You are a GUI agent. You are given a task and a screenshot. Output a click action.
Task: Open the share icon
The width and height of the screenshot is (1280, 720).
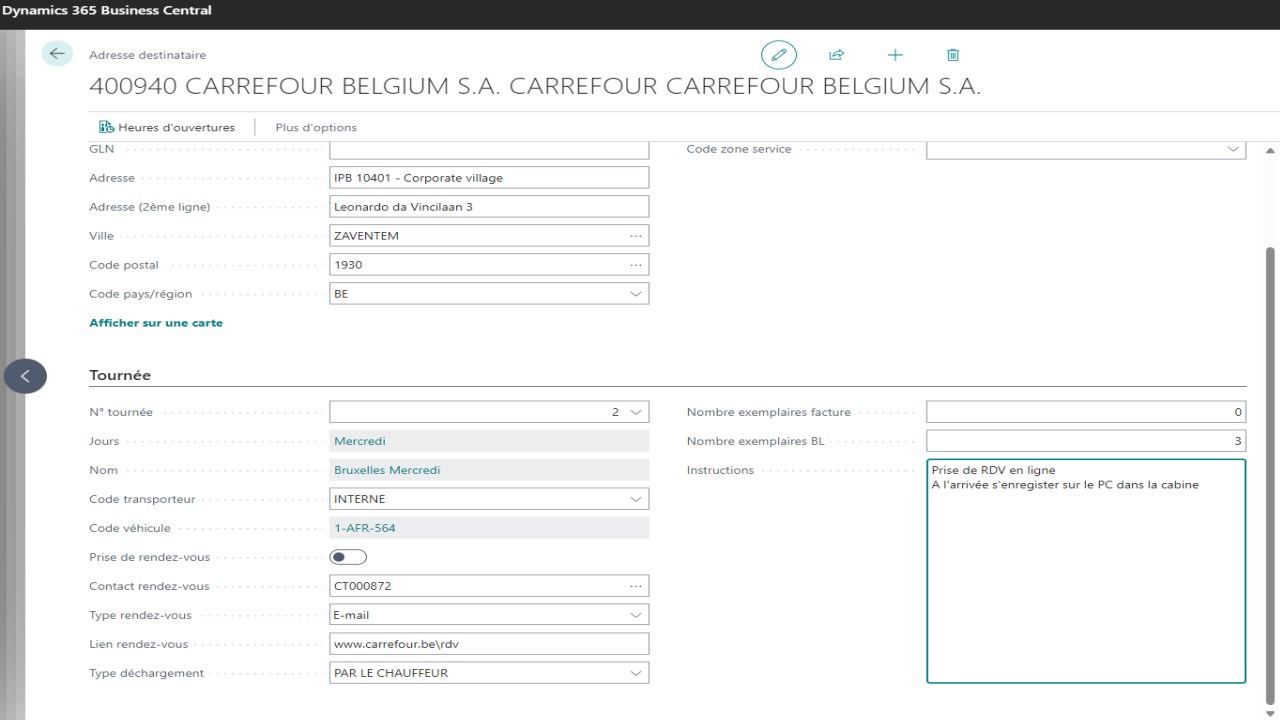pyautogui.click(x=837, y=55)
